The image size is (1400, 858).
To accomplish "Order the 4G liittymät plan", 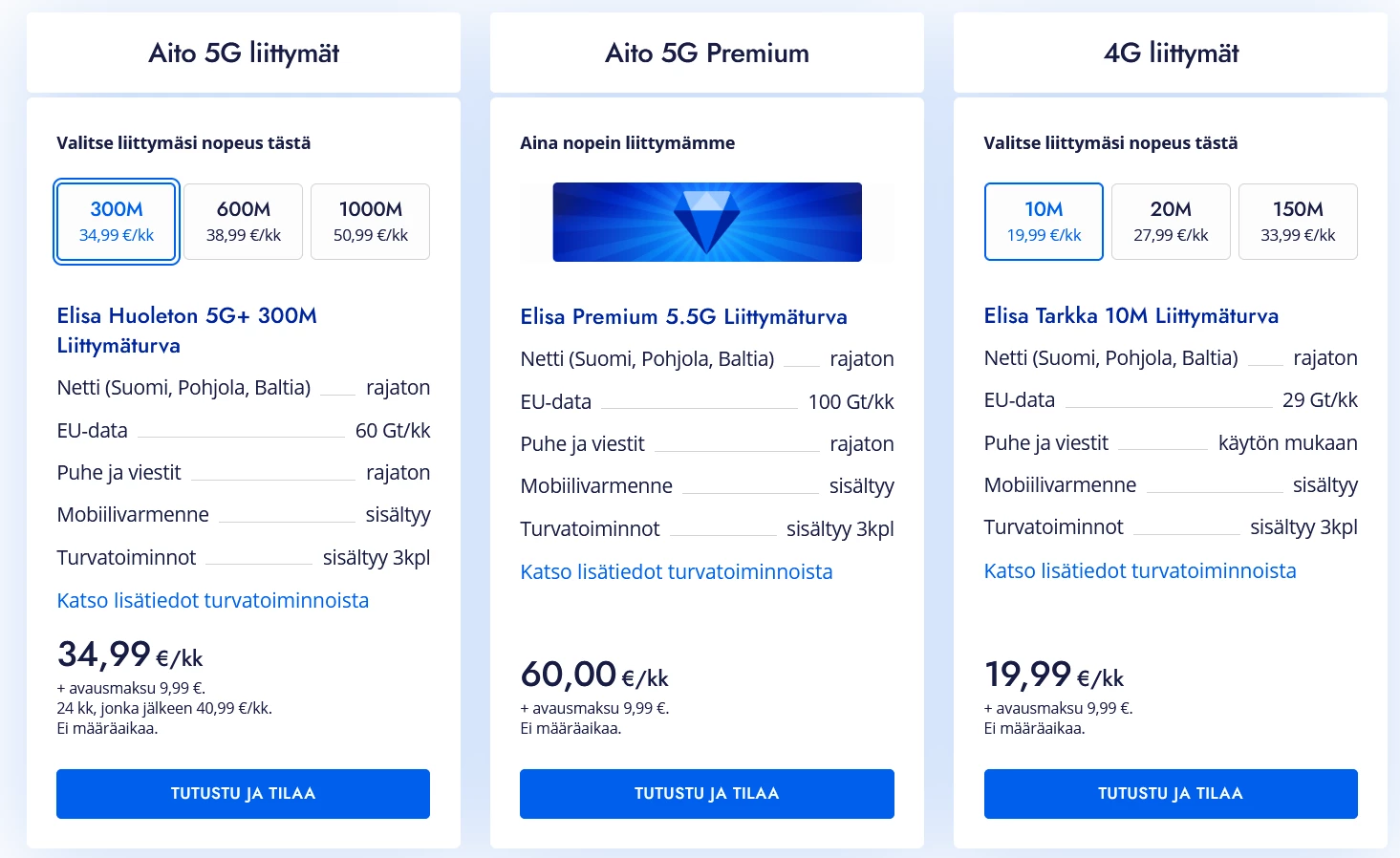I will pyautogui.click(x=1171, y=794).
